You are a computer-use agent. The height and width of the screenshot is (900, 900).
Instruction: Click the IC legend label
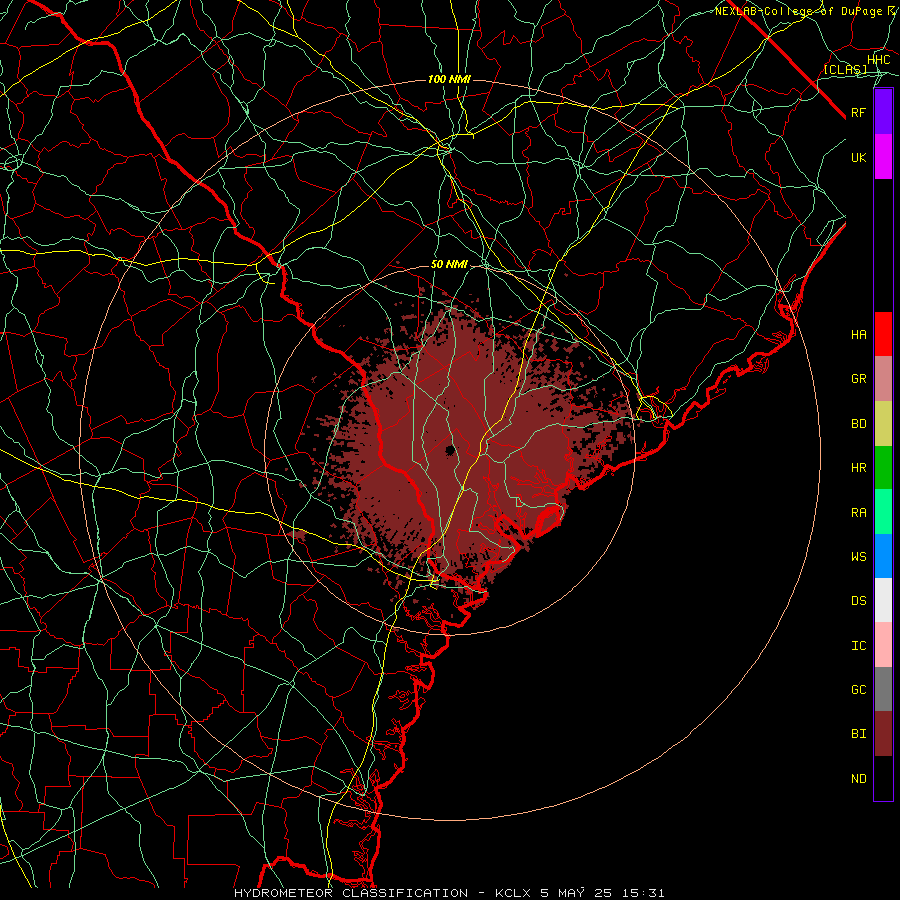click(x=858, y=645)
